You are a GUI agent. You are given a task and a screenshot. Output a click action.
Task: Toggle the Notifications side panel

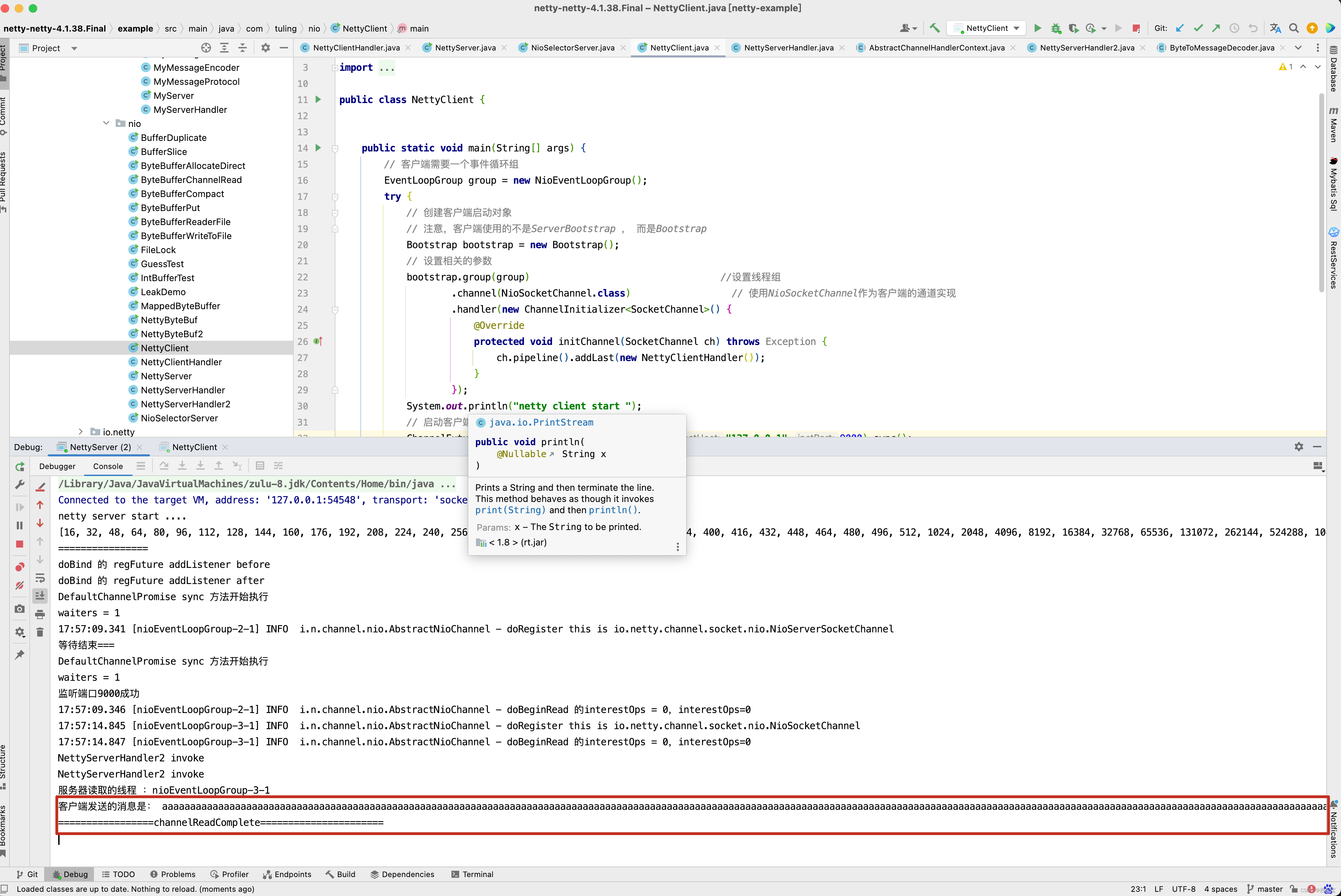pos(1334,829)
